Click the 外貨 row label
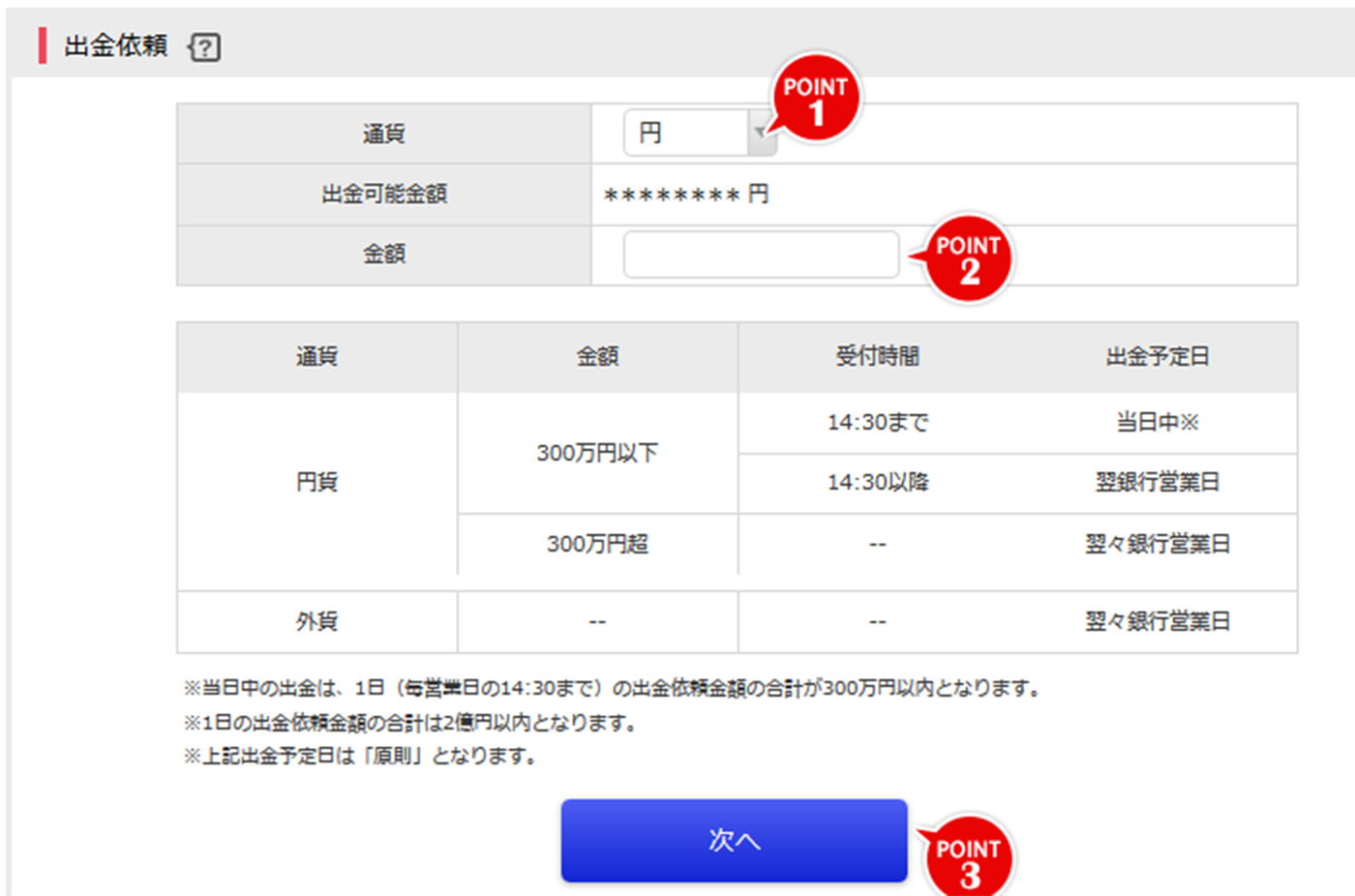Viewport: 1355px width, 896px height. pos(316,622)
